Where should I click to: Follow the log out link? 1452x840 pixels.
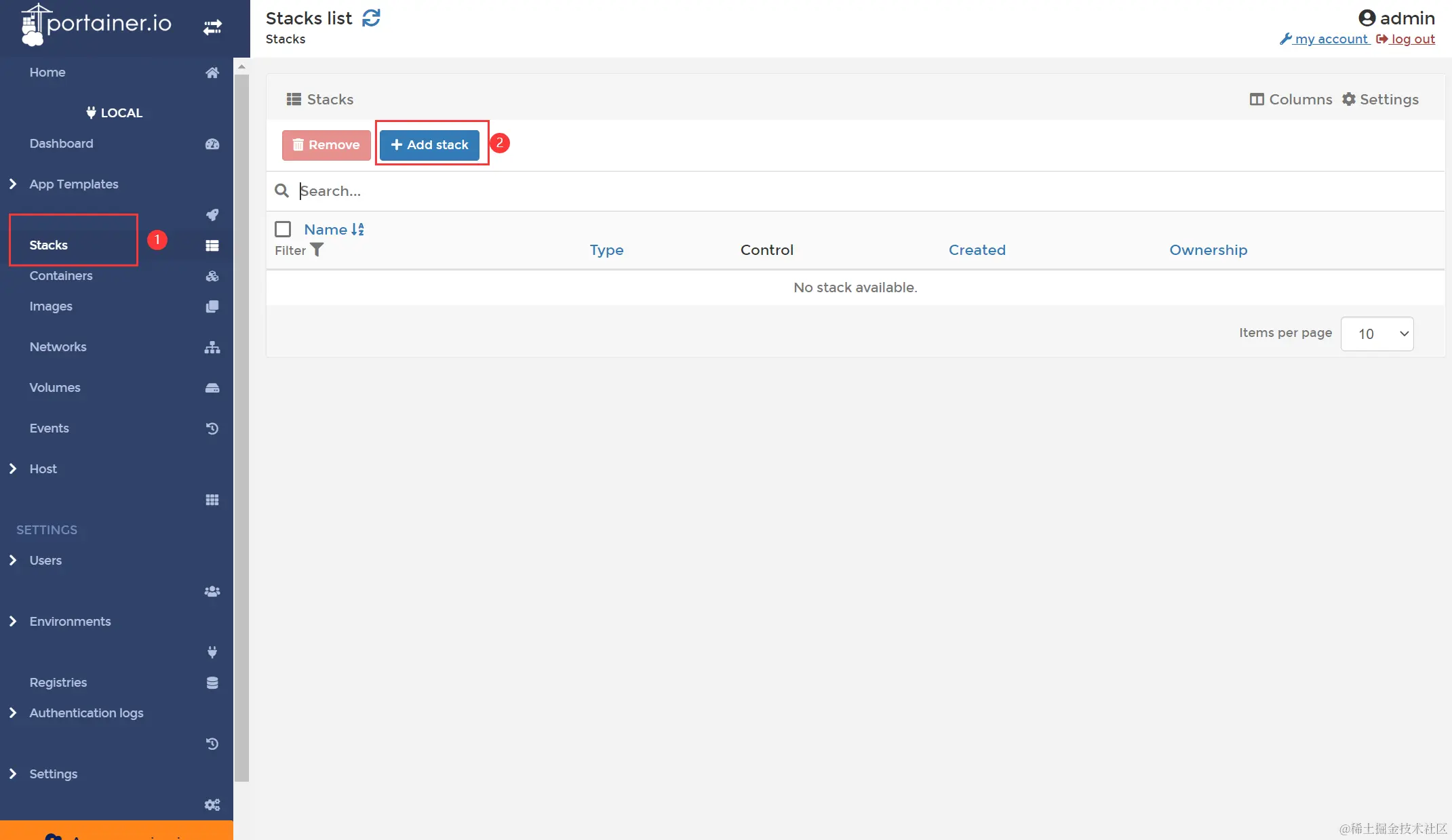[1412, 39]
